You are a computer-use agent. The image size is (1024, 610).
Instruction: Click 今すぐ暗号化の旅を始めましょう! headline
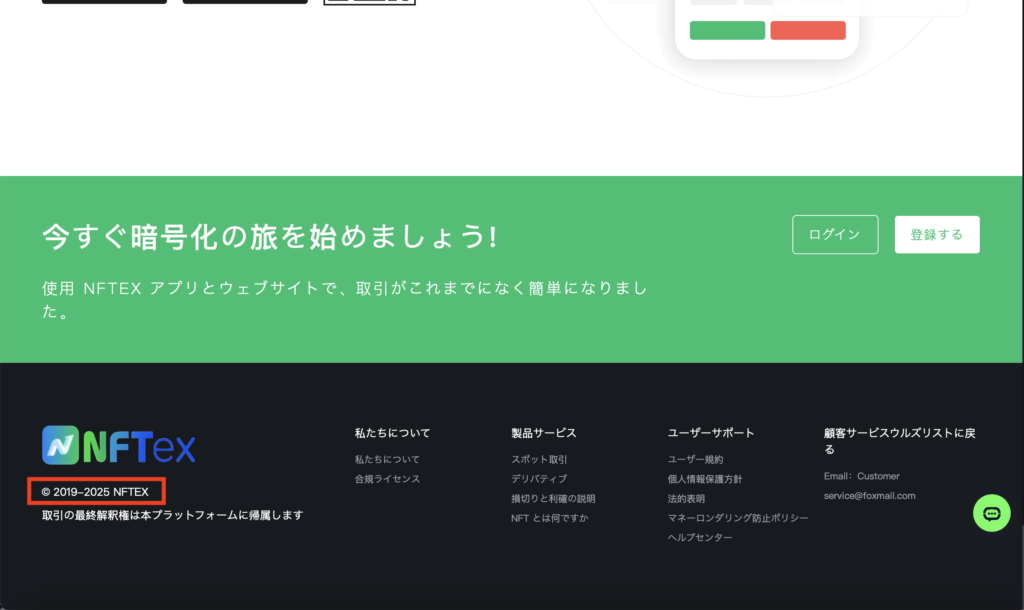(270, 236)
